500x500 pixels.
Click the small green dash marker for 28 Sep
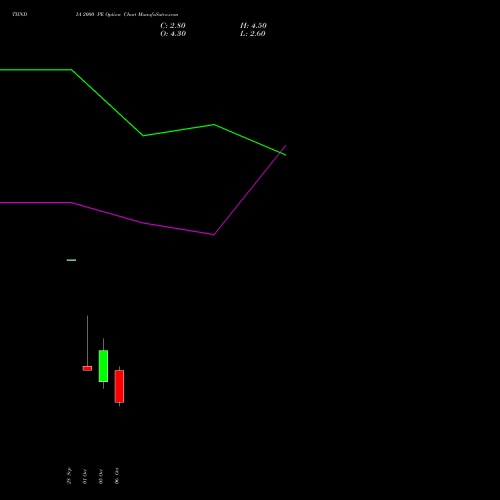coord(71,260)
